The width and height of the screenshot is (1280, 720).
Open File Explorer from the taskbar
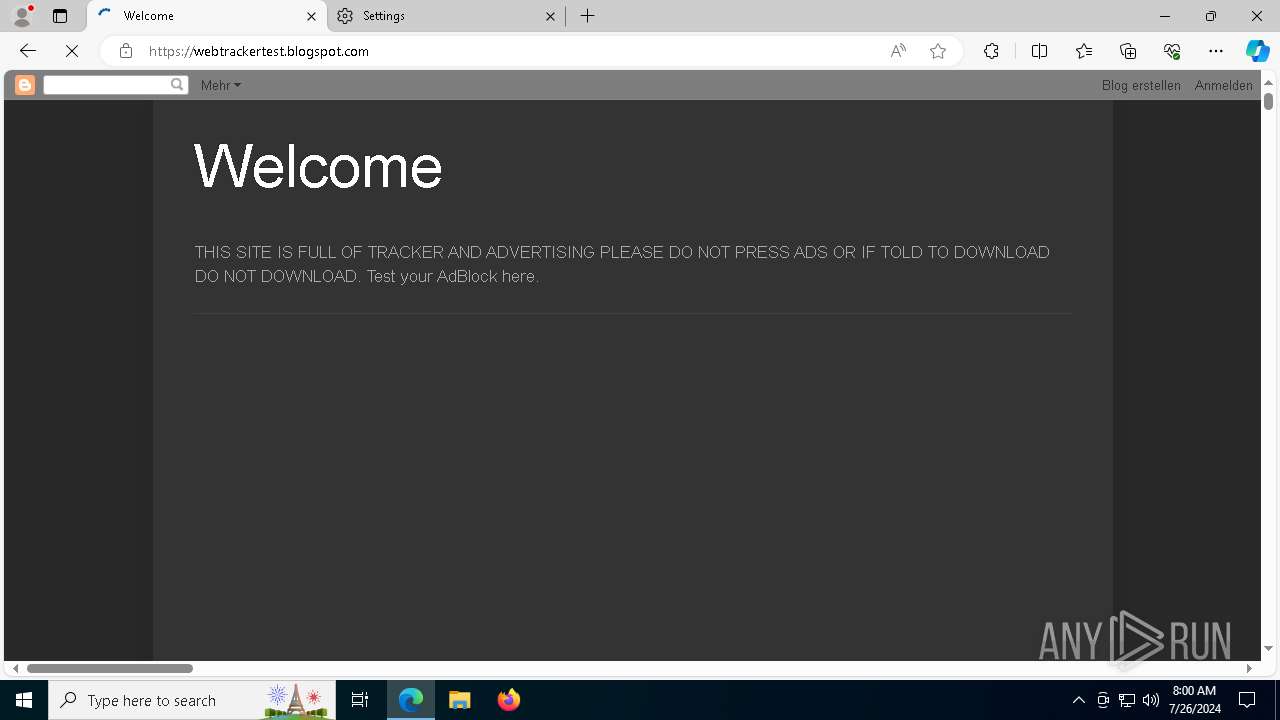460,700
